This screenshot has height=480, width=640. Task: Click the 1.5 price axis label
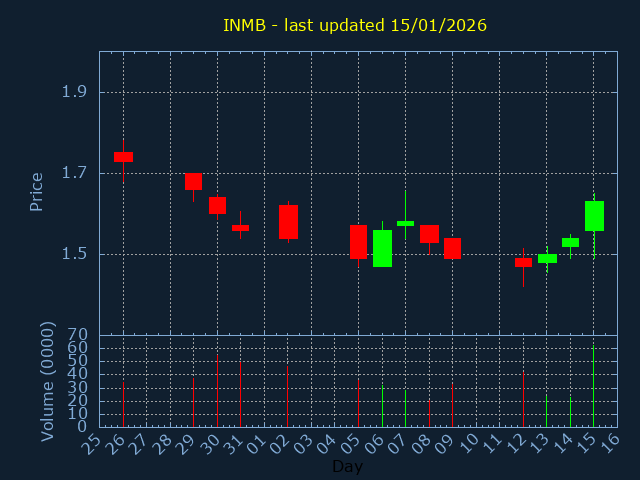tap(75, 254)
